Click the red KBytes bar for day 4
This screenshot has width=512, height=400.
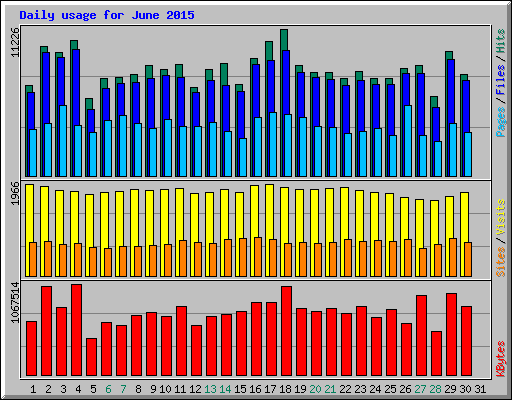pos(76,330)
